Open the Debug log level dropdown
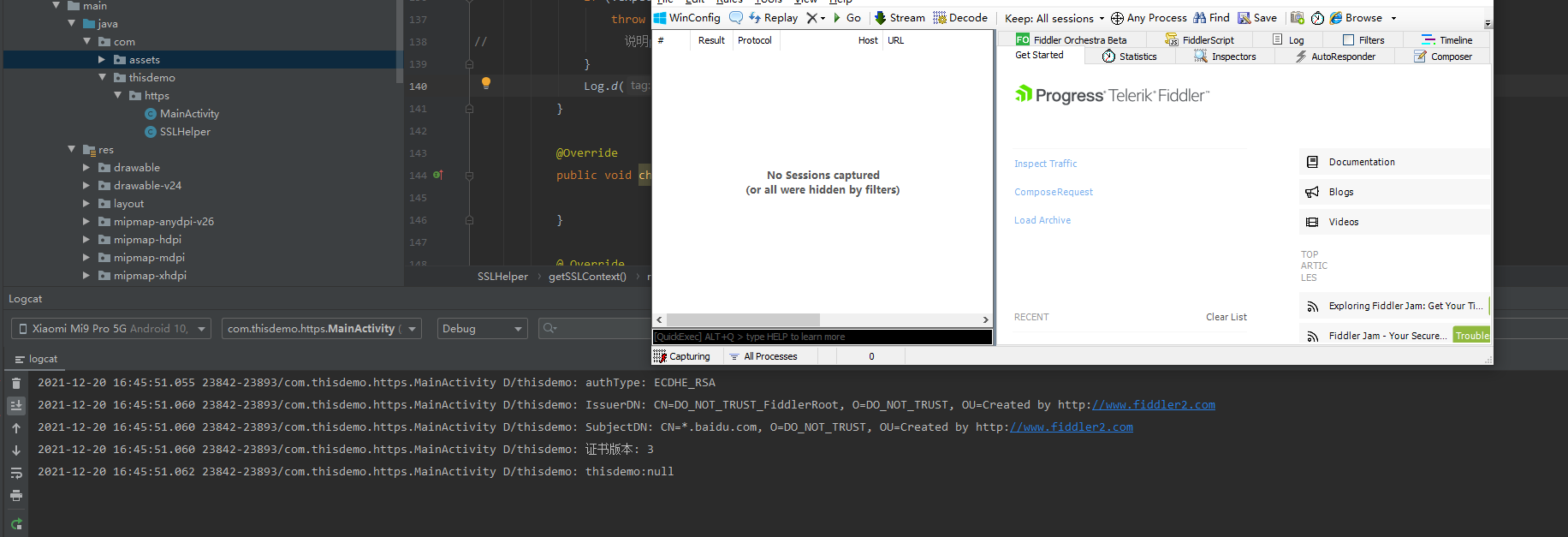Viewport: 1568px width, 537px height. pos(483,329)
